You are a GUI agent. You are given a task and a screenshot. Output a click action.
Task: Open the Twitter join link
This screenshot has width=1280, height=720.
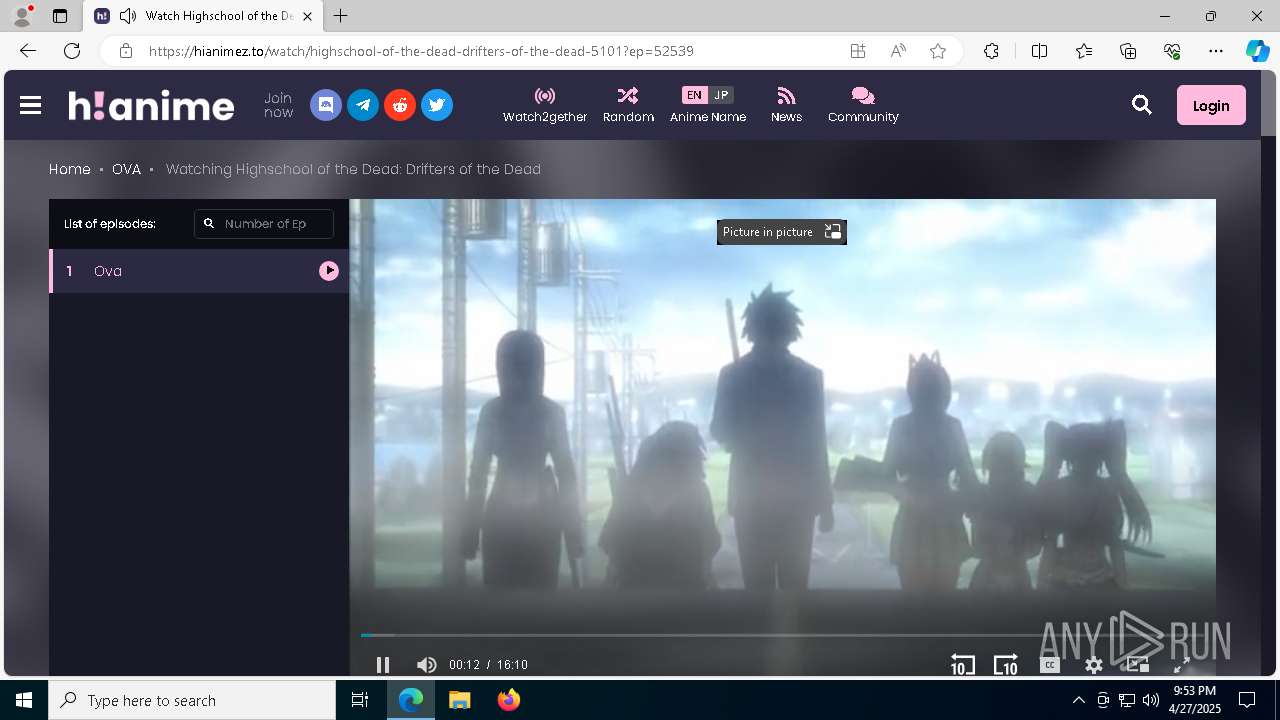tap(437, 105)
